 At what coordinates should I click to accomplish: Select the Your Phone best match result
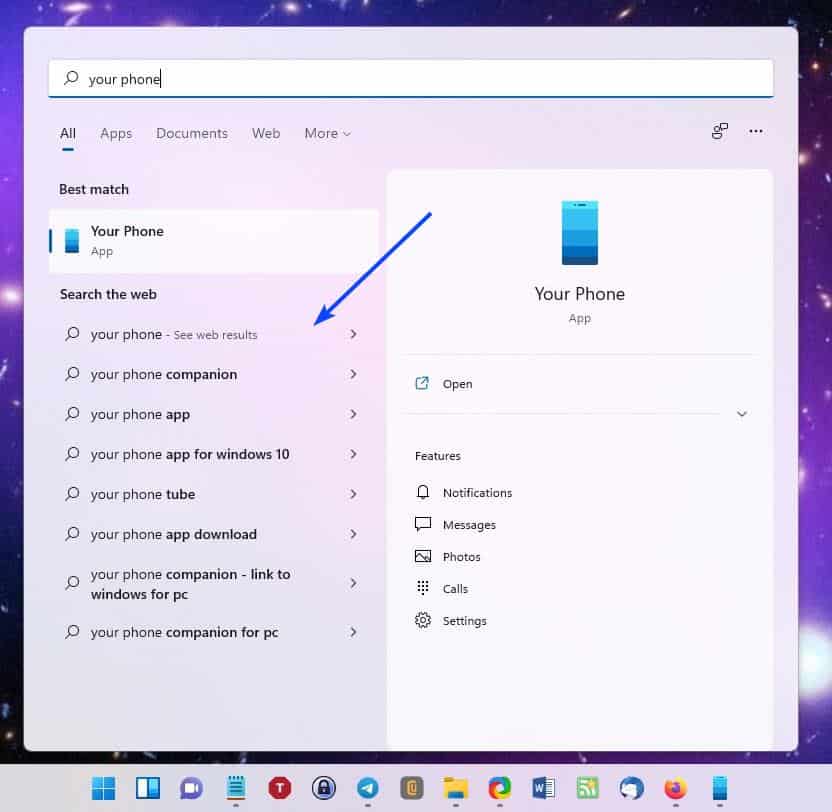pyautogui.click(x=214, y=241)
